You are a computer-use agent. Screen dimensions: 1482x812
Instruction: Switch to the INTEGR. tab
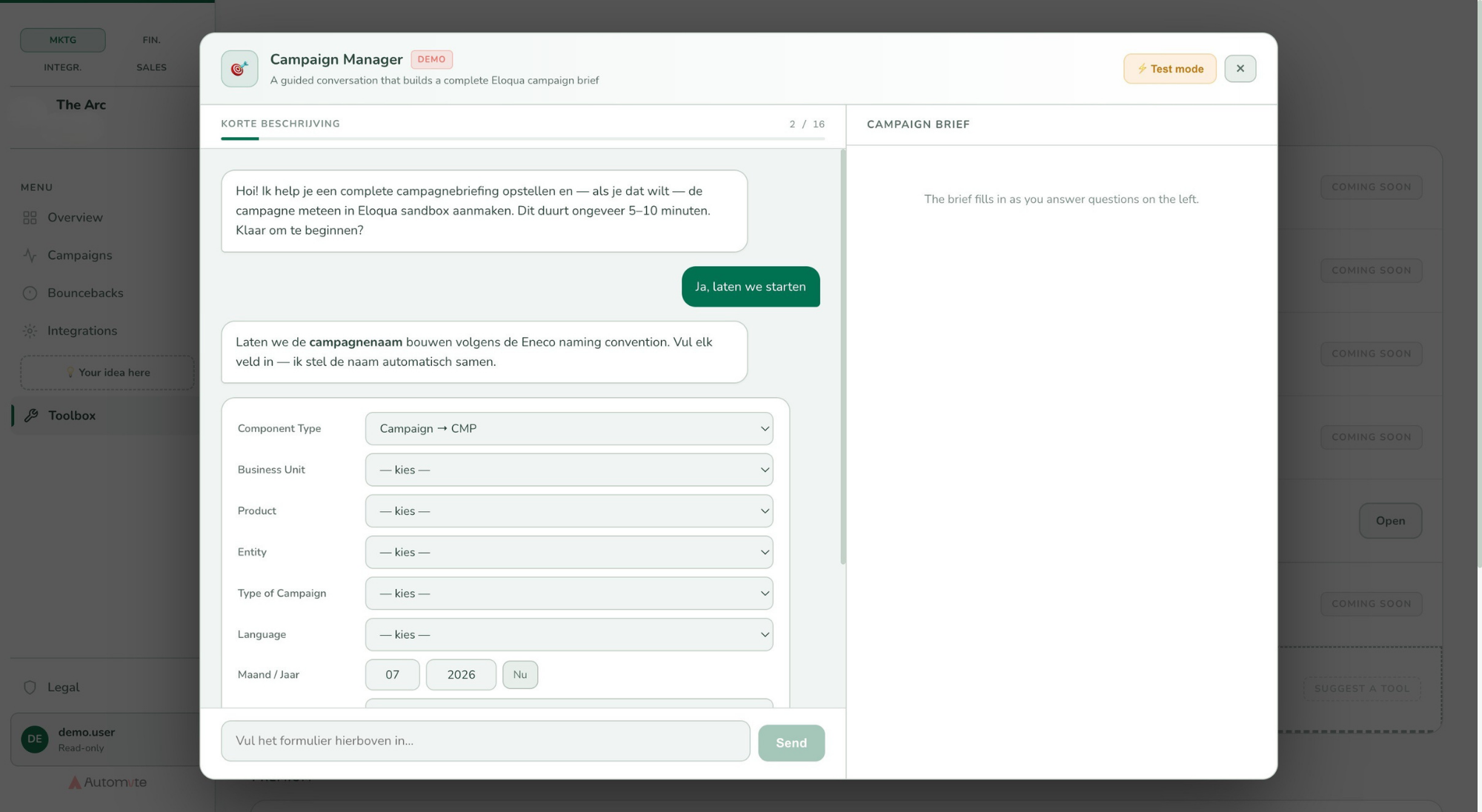coord(63,67)
